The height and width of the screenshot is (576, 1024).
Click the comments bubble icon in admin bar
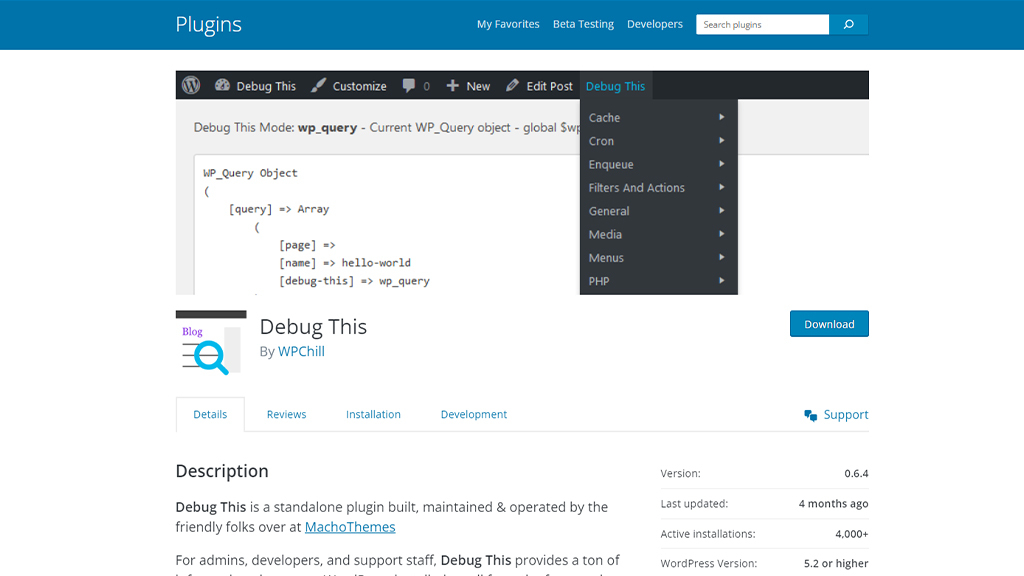click(409, 86)
